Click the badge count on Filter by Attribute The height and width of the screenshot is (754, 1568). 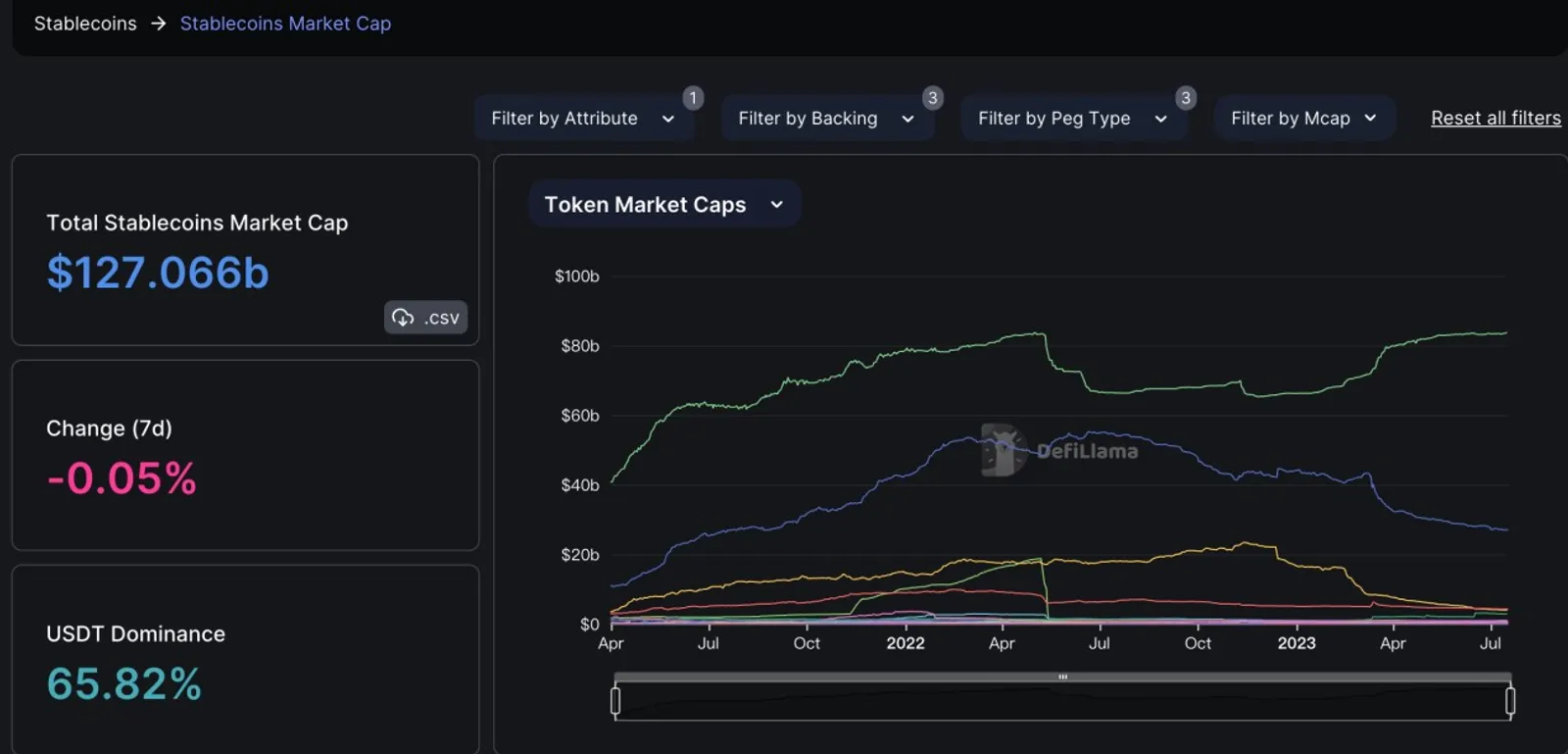(693, 98)
